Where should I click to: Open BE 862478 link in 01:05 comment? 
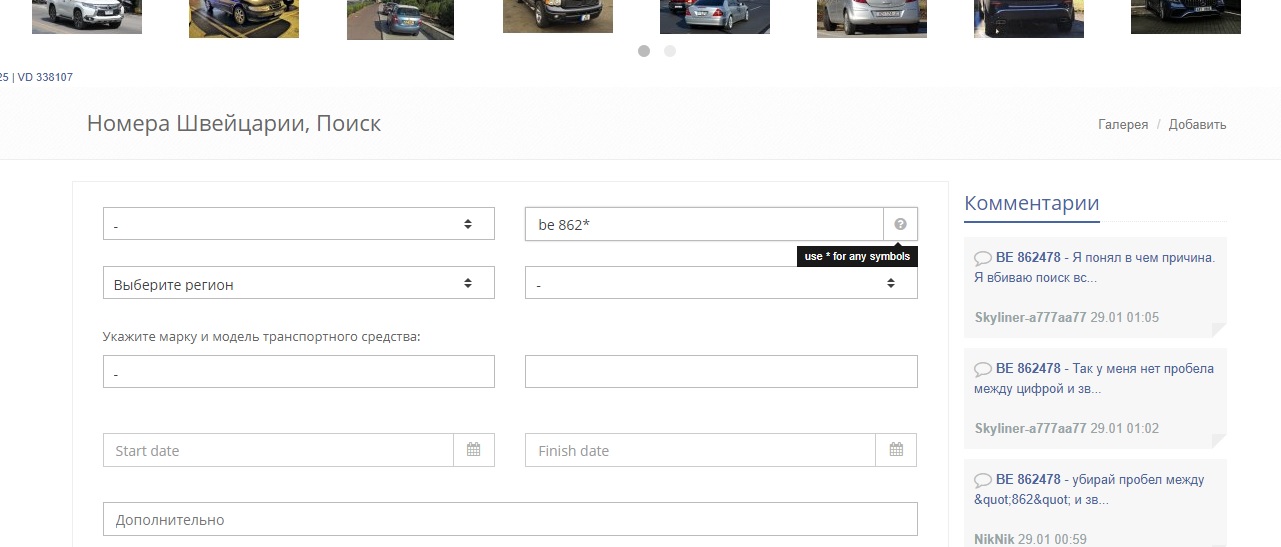tap(1028, 257)
